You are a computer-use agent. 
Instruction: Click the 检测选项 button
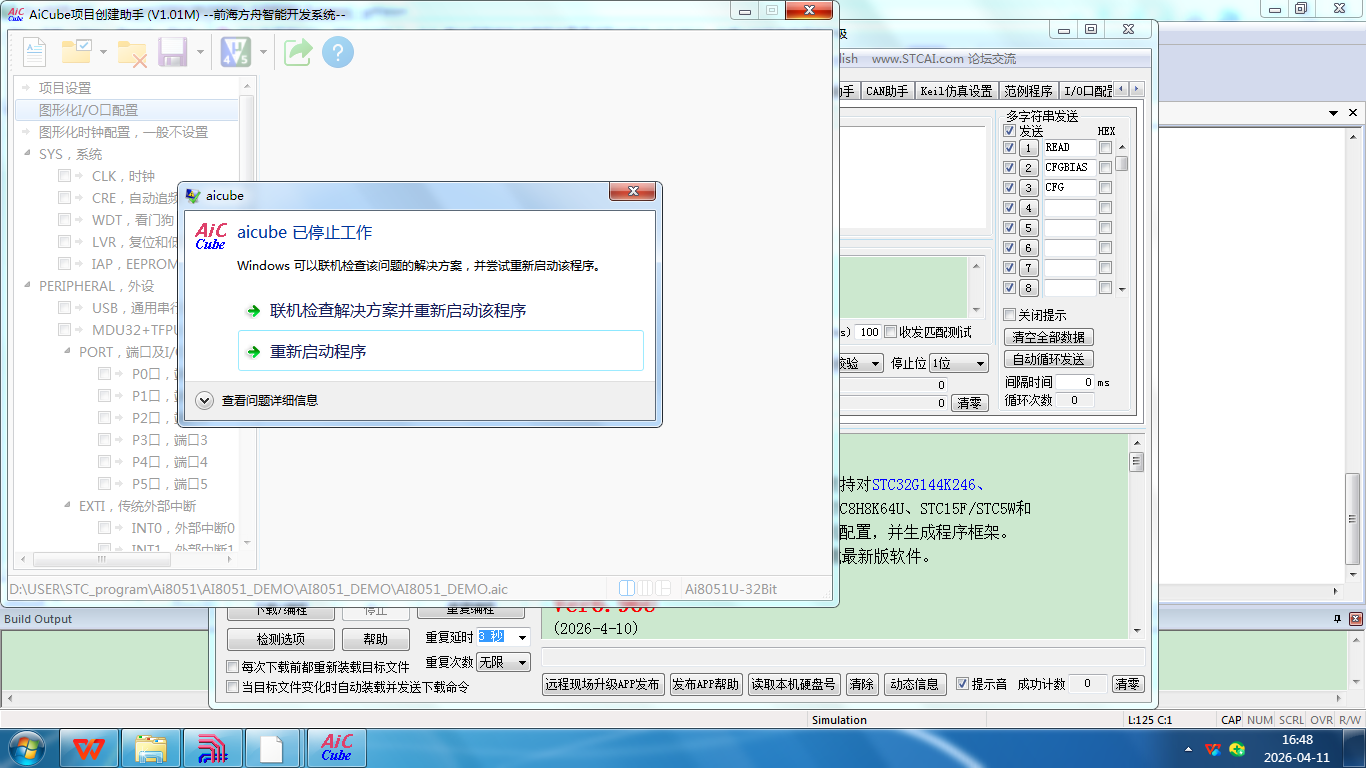click(281, 640)
